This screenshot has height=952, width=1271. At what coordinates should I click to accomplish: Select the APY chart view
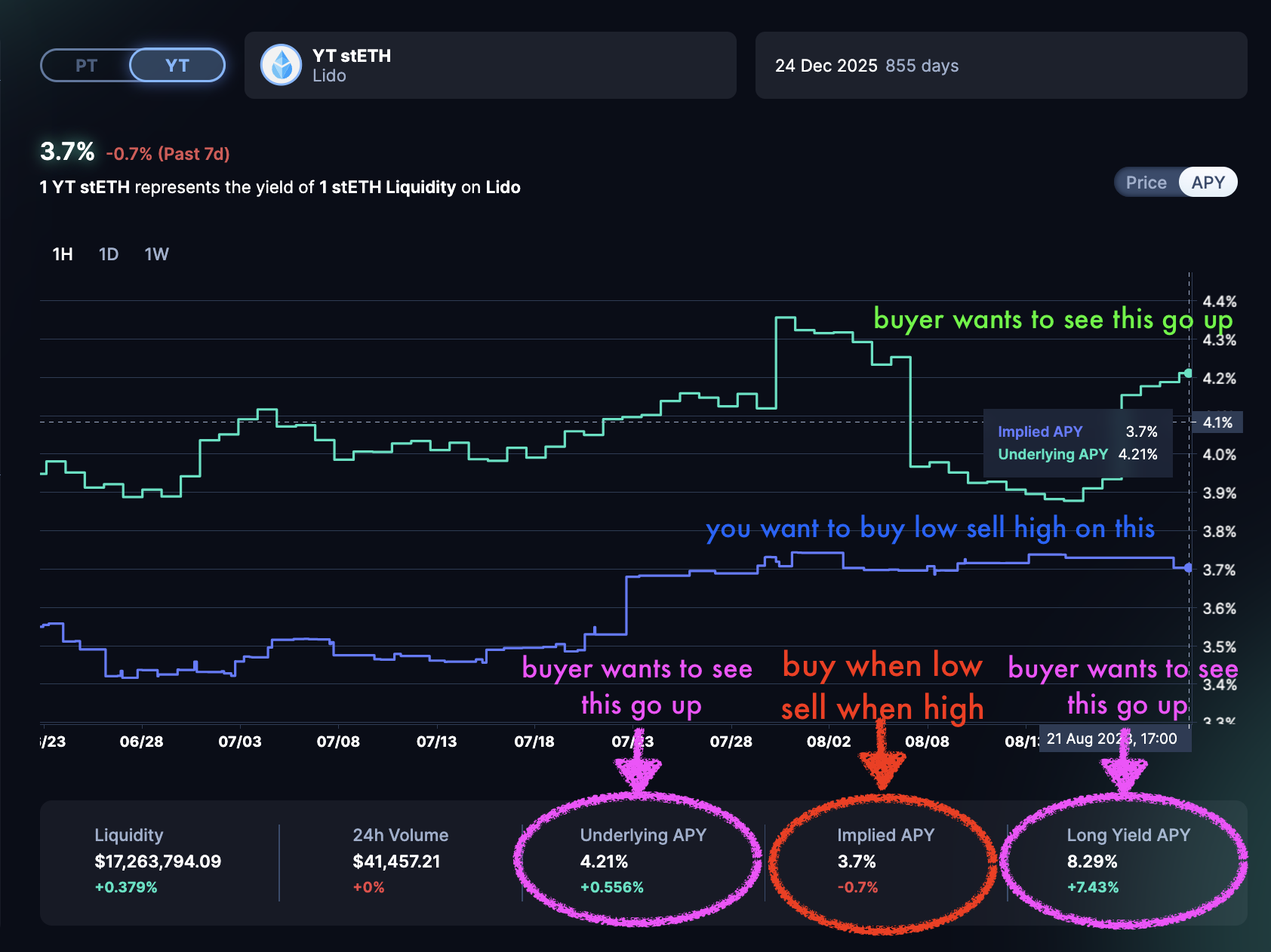1208,183
